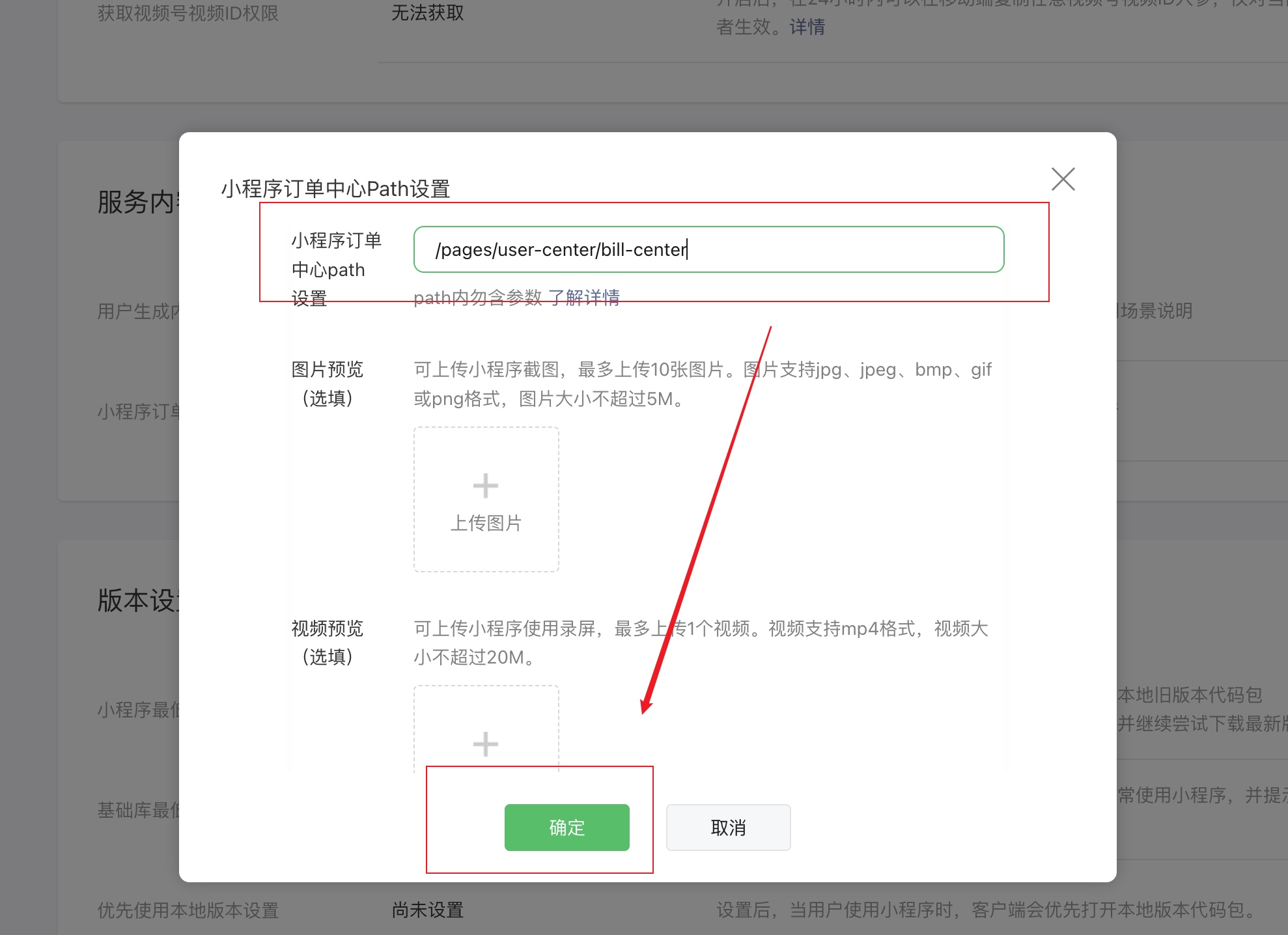1288x935 pixels.
Task: Click the video description text mentioning mp4格式
Action: pos(701,643)
